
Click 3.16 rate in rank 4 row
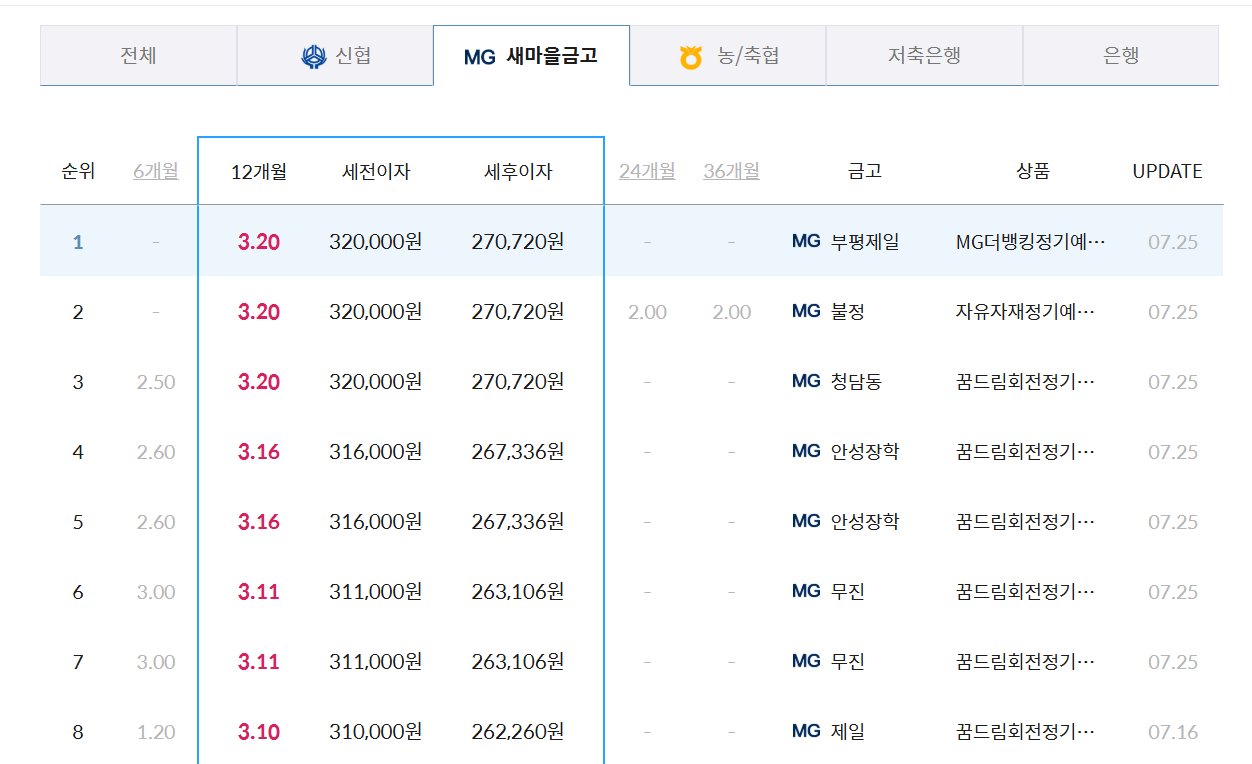tap(259, 452)
